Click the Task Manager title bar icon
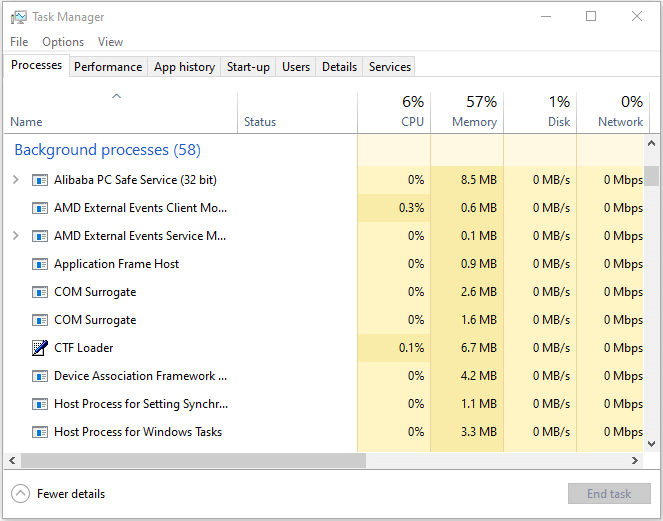The width and height of the screenshot is (663, 521). (19, 17)
